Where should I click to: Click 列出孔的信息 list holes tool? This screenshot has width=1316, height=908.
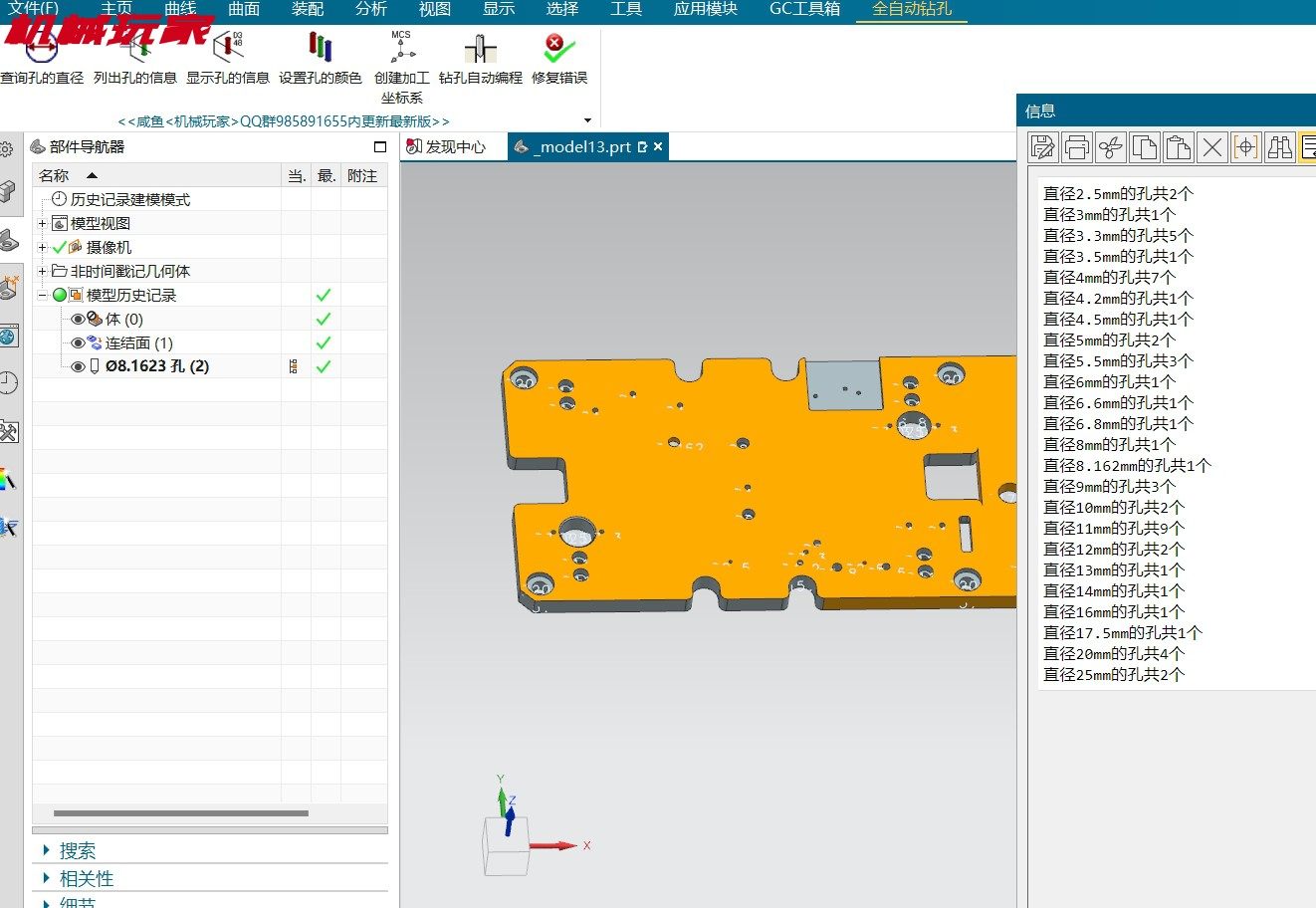[x=134, y=59]
